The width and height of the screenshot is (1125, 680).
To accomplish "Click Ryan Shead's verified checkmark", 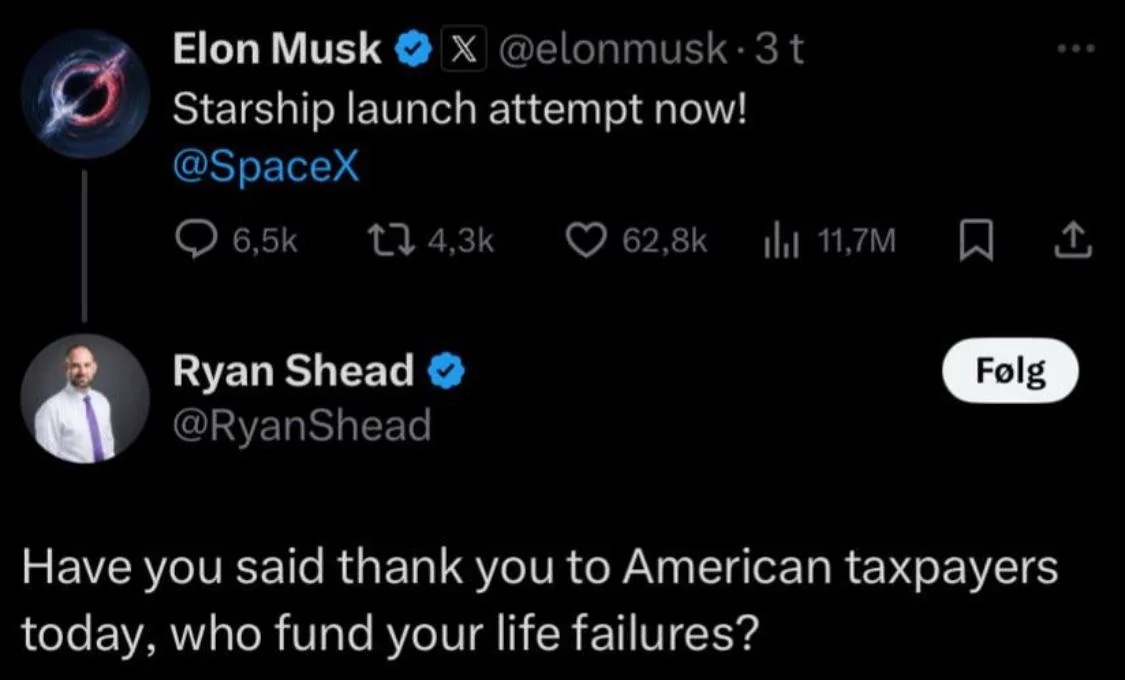I will click(444, 372).
